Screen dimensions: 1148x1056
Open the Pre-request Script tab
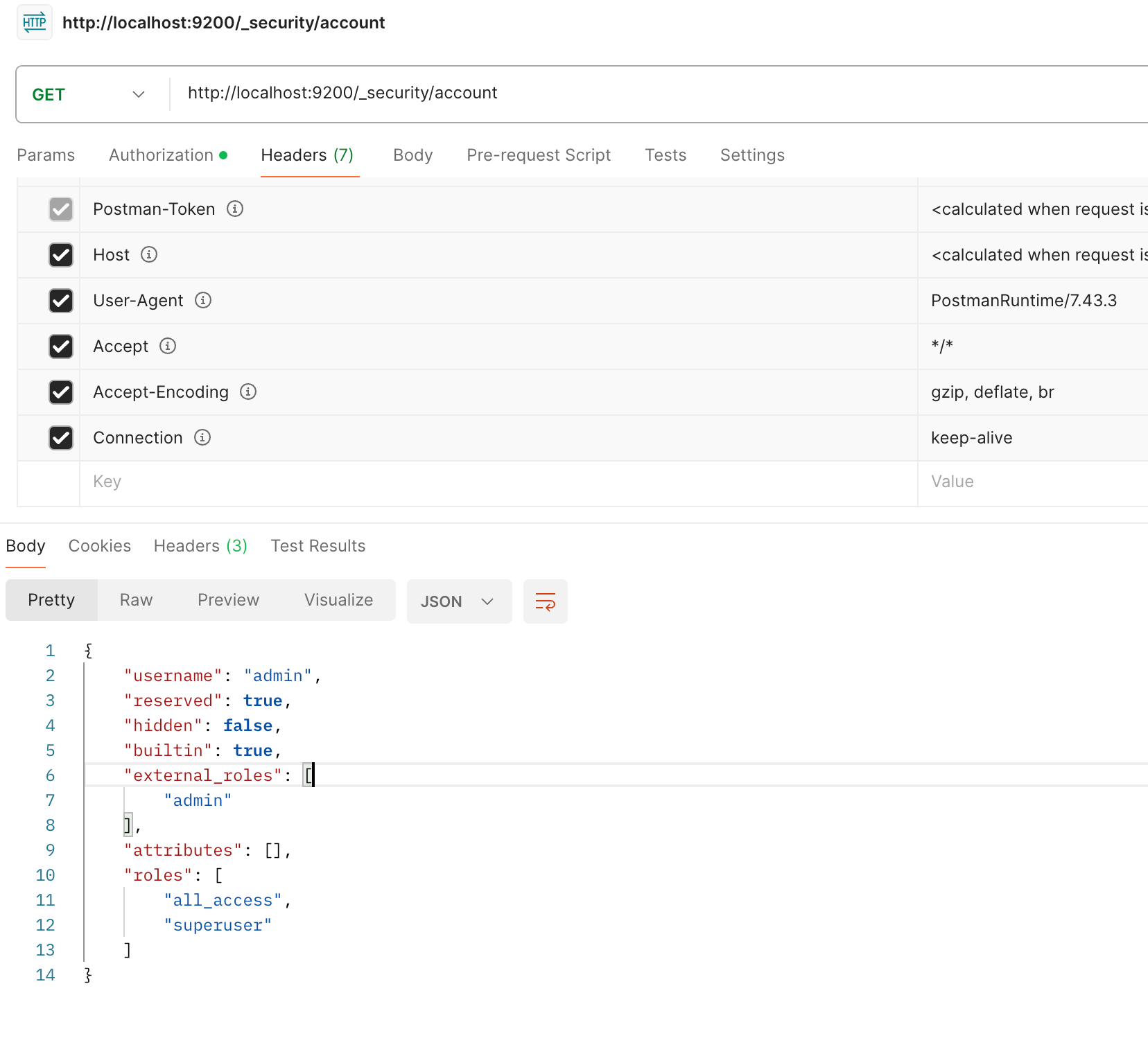(539, 155)
